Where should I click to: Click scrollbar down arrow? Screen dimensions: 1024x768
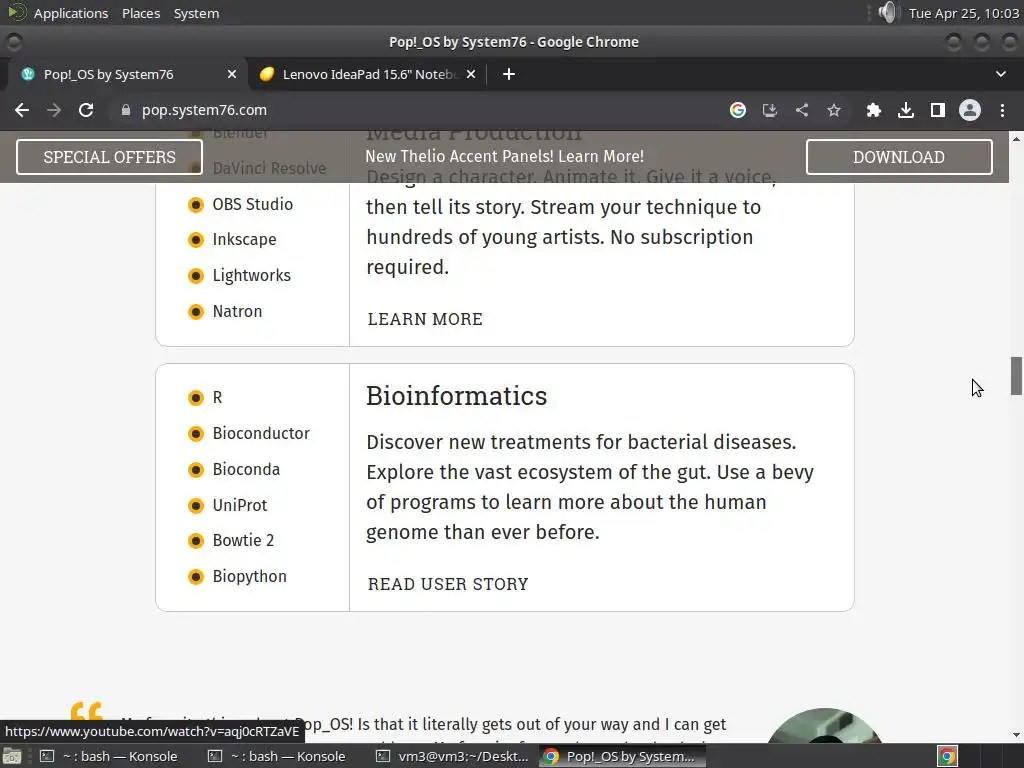(1016, 735)
